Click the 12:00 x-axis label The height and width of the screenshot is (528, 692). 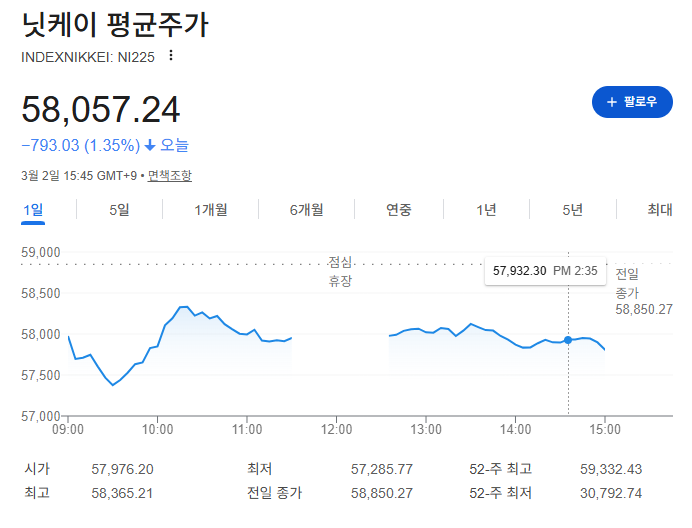point(336,429)
